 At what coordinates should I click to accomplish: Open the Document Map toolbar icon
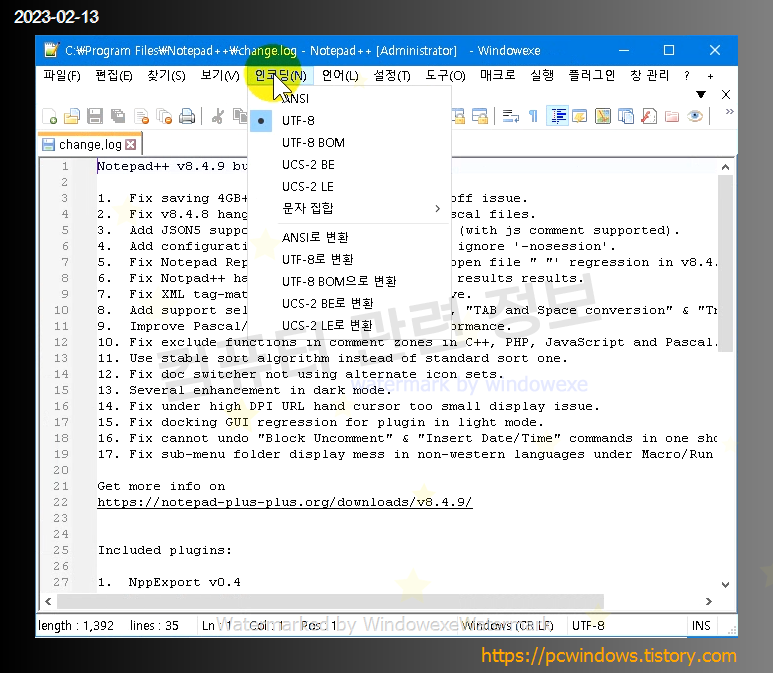coord(603,116)
